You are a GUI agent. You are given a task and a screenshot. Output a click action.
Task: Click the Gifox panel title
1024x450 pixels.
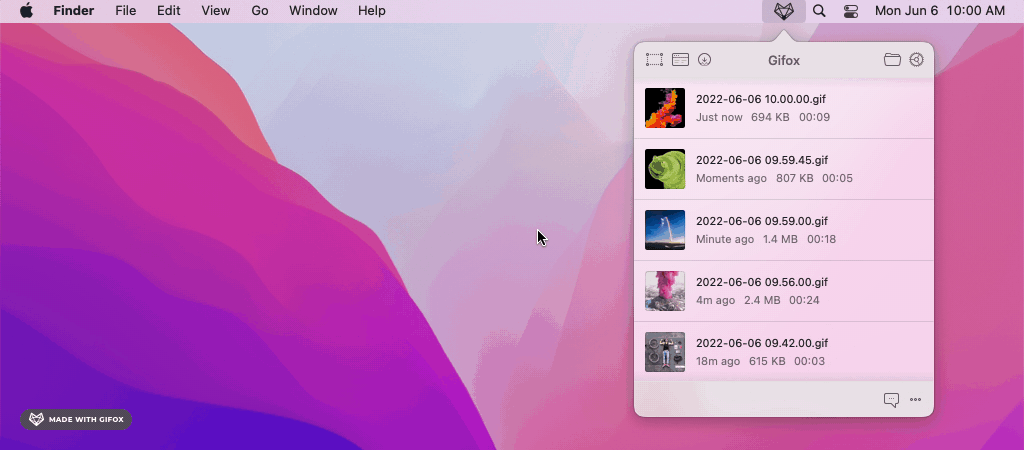click(784, 61)
